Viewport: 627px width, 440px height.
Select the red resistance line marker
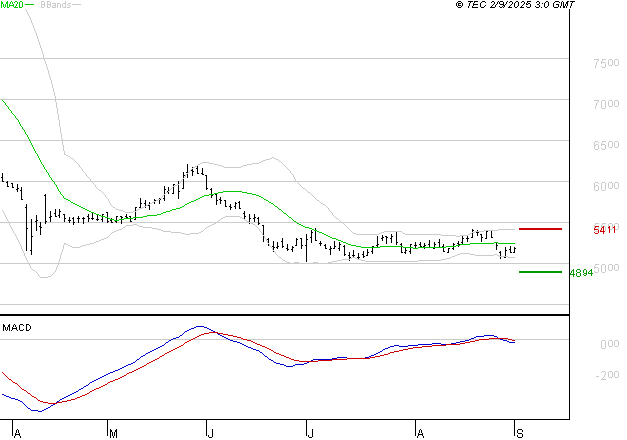(540, 229)
